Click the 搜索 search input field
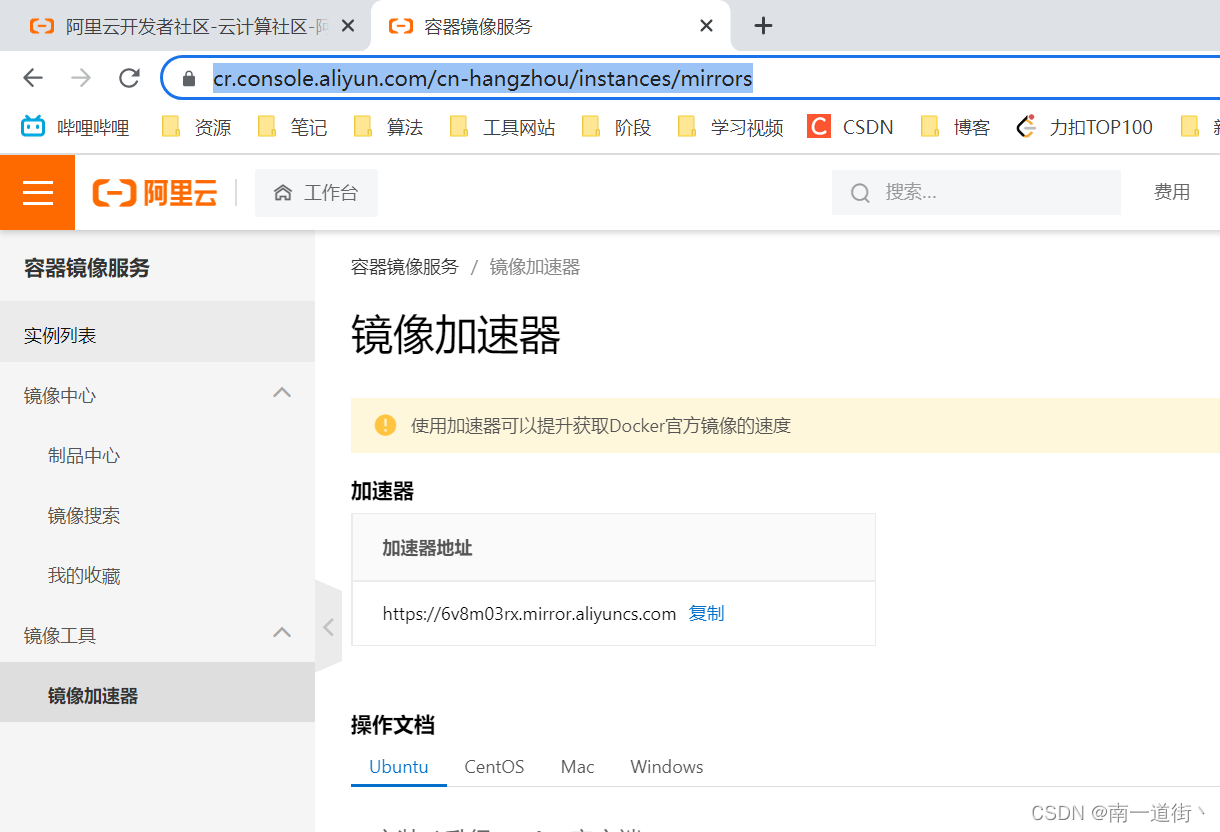The height and width of the screenshot is (832, 1220). click(x=976, y=192)
